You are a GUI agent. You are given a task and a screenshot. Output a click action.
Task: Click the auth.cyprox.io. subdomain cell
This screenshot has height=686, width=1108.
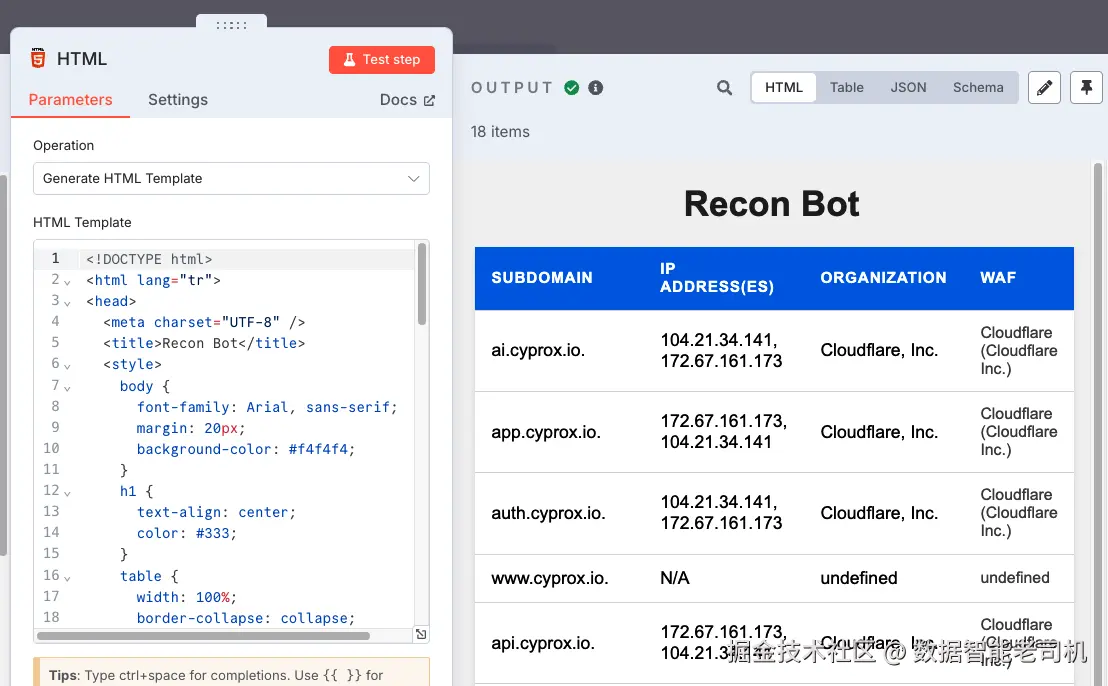coord(548,513)
